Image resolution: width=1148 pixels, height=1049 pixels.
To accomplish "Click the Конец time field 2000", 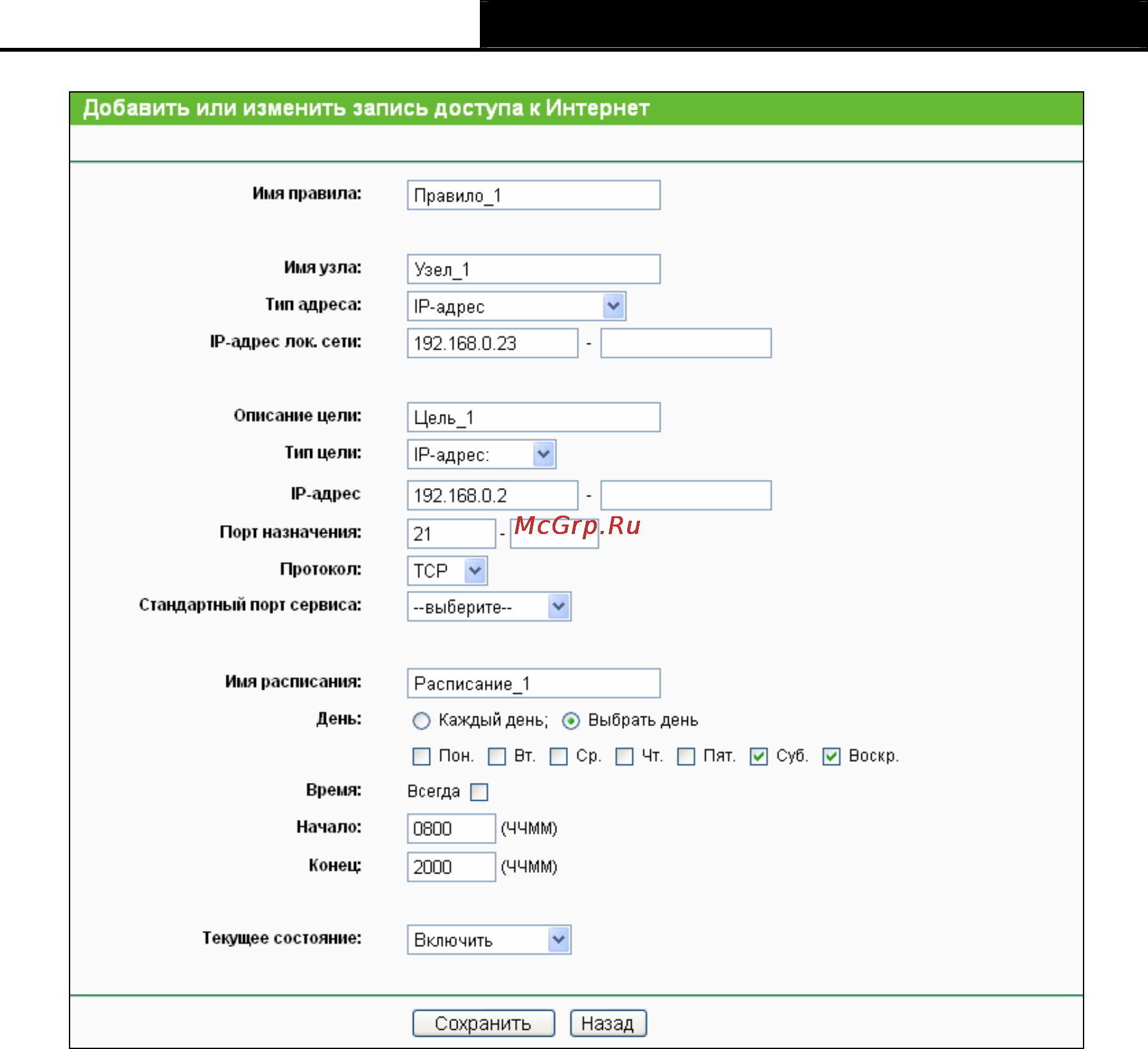I will pos(451,867).
